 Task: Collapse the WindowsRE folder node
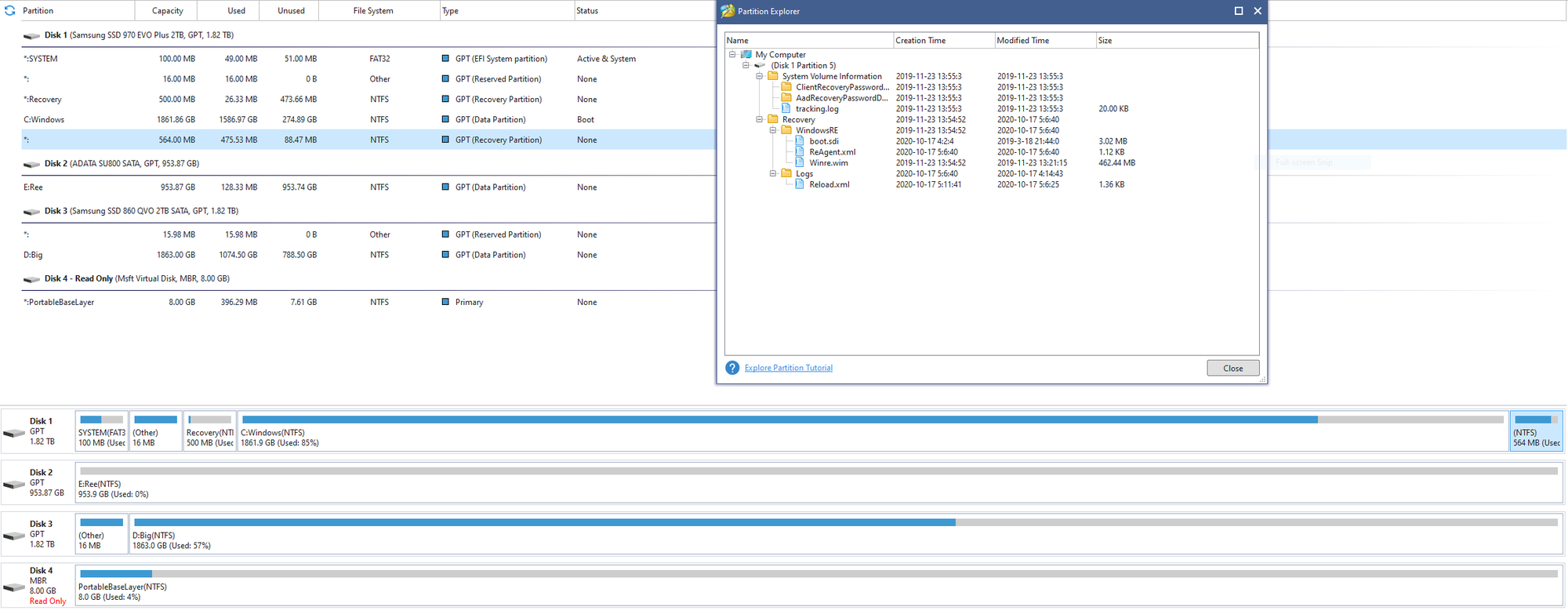point(772,130)
